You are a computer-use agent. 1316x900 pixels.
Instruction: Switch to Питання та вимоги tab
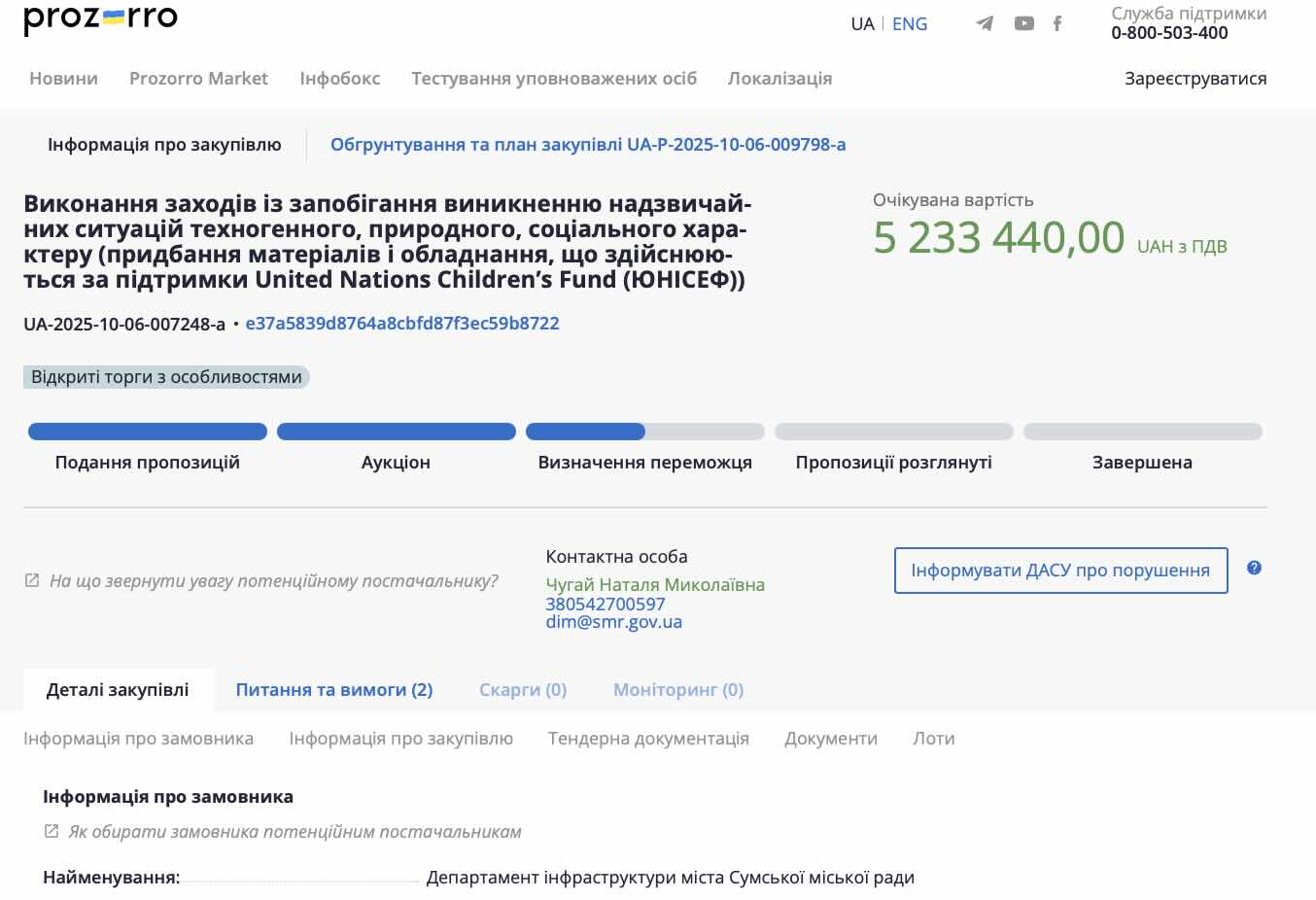tap(333, 690)
